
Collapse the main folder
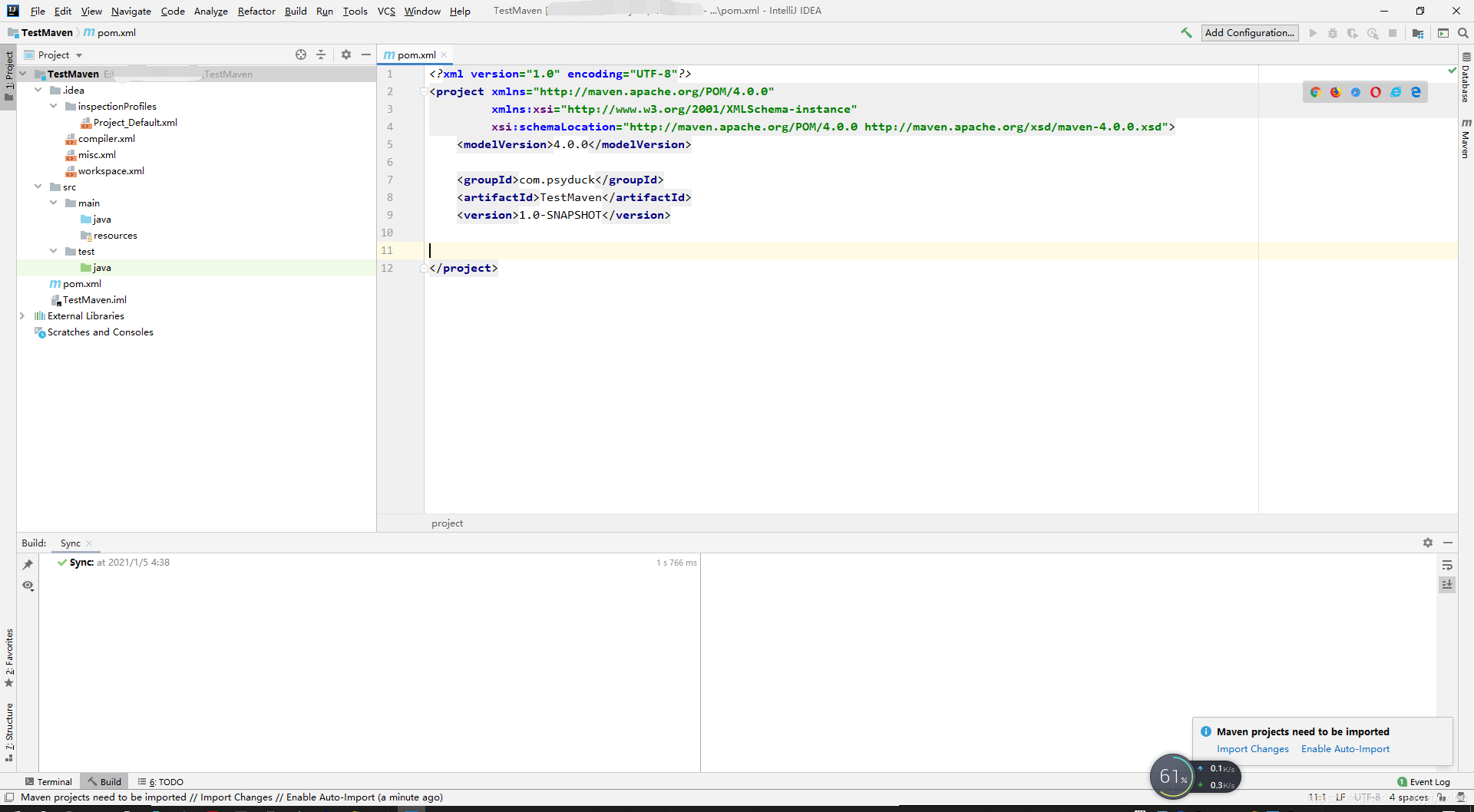54,203
